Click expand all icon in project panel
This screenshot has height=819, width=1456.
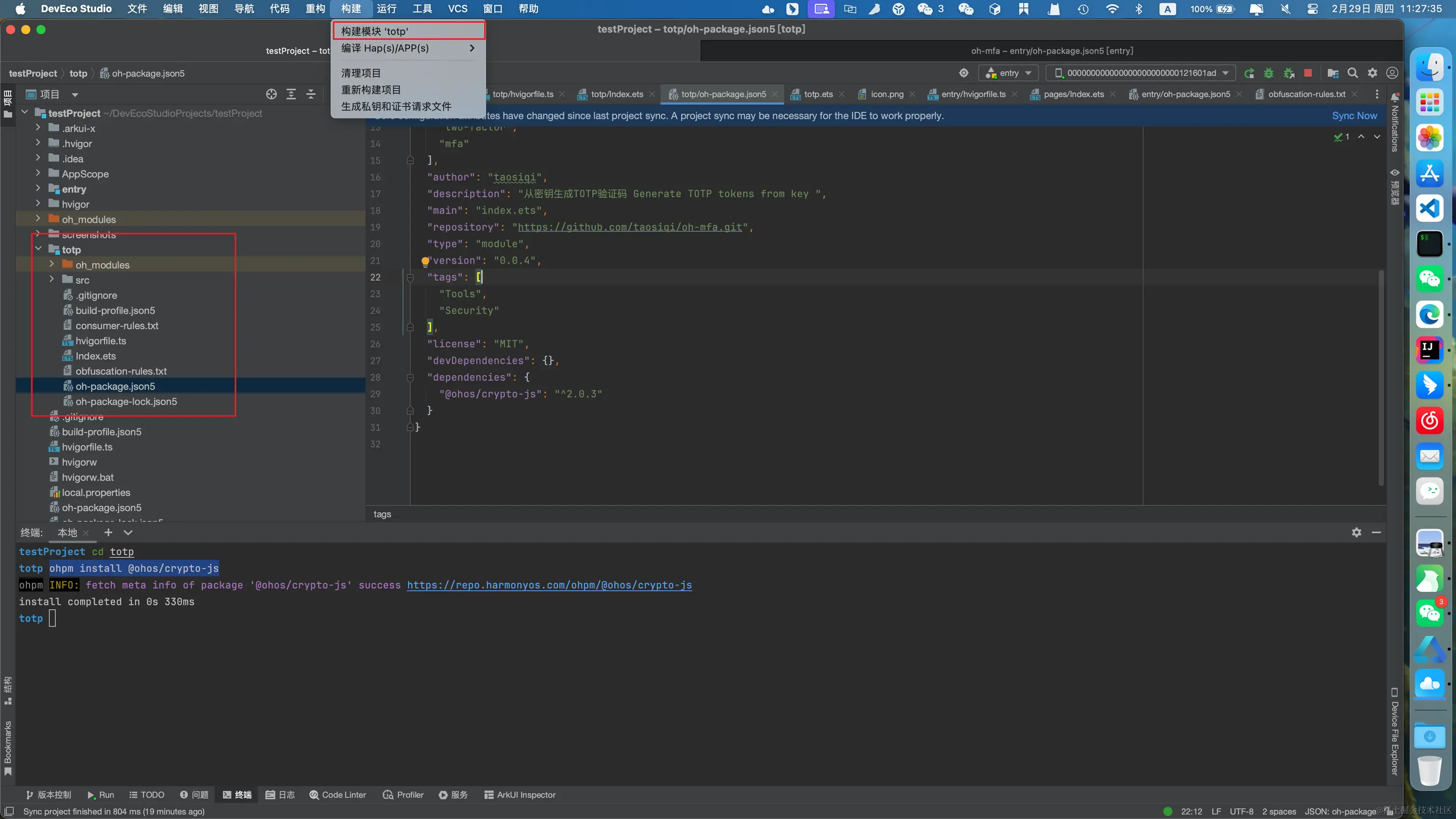tap(291, 94)
